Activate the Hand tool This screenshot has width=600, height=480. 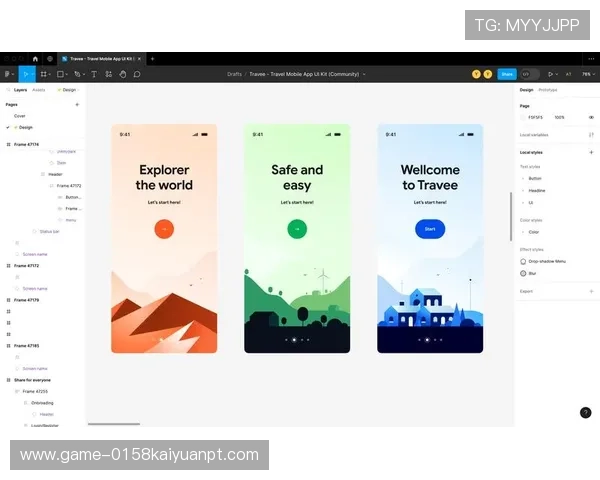tap(123, 74)
